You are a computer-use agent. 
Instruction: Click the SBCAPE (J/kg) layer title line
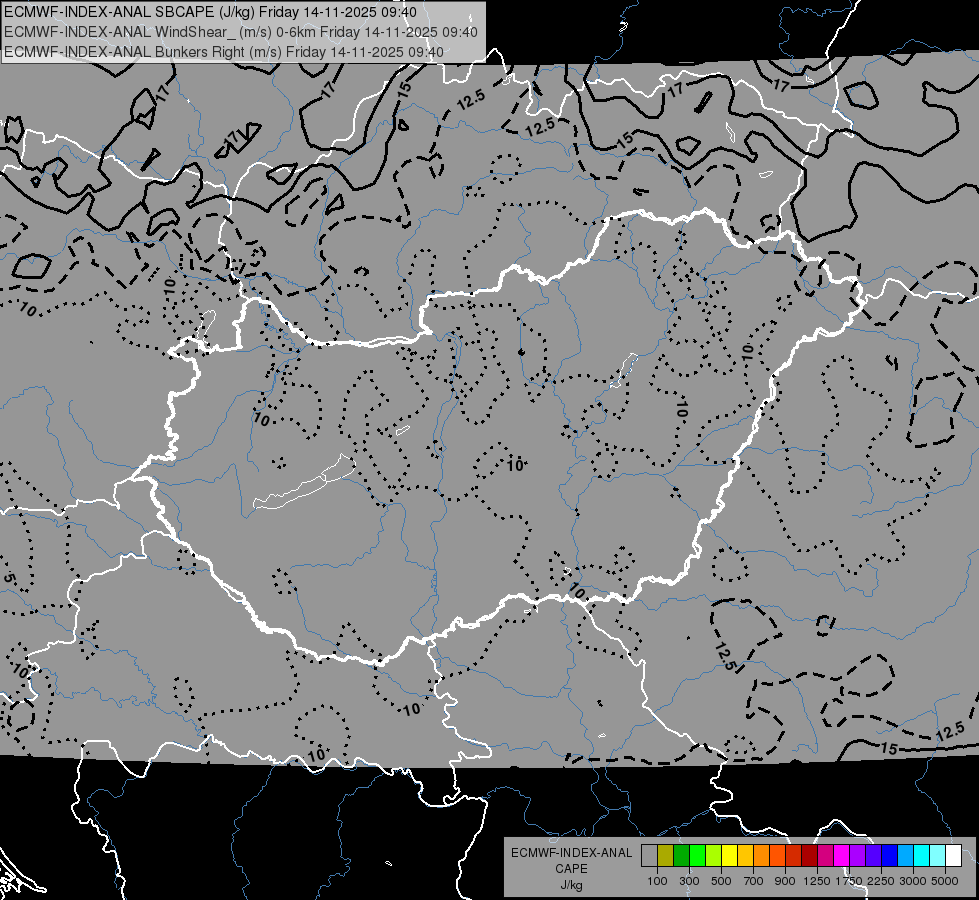tap(210, 12)
